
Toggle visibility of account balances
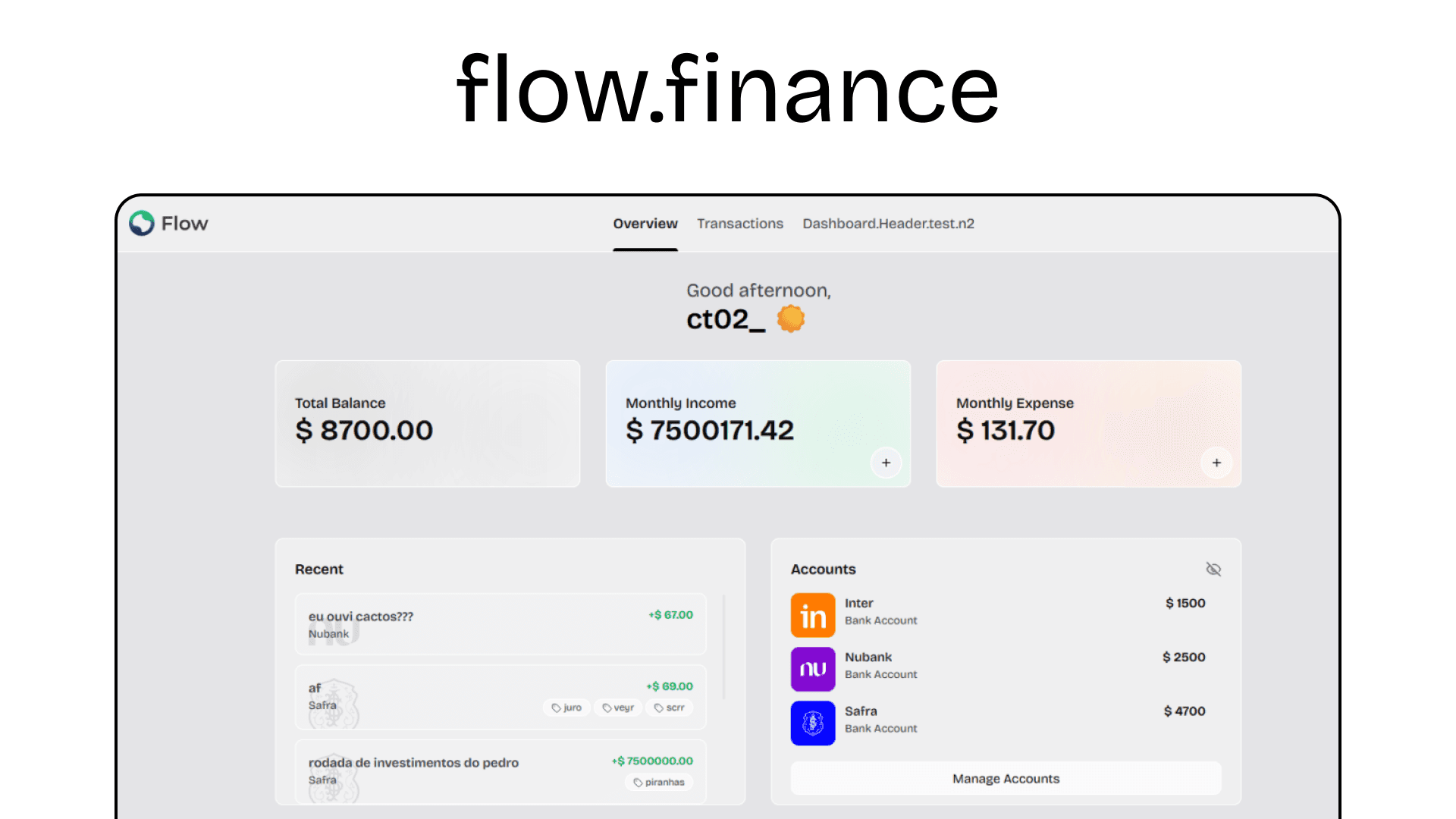pyautogui.click(x=1213, y=569)
